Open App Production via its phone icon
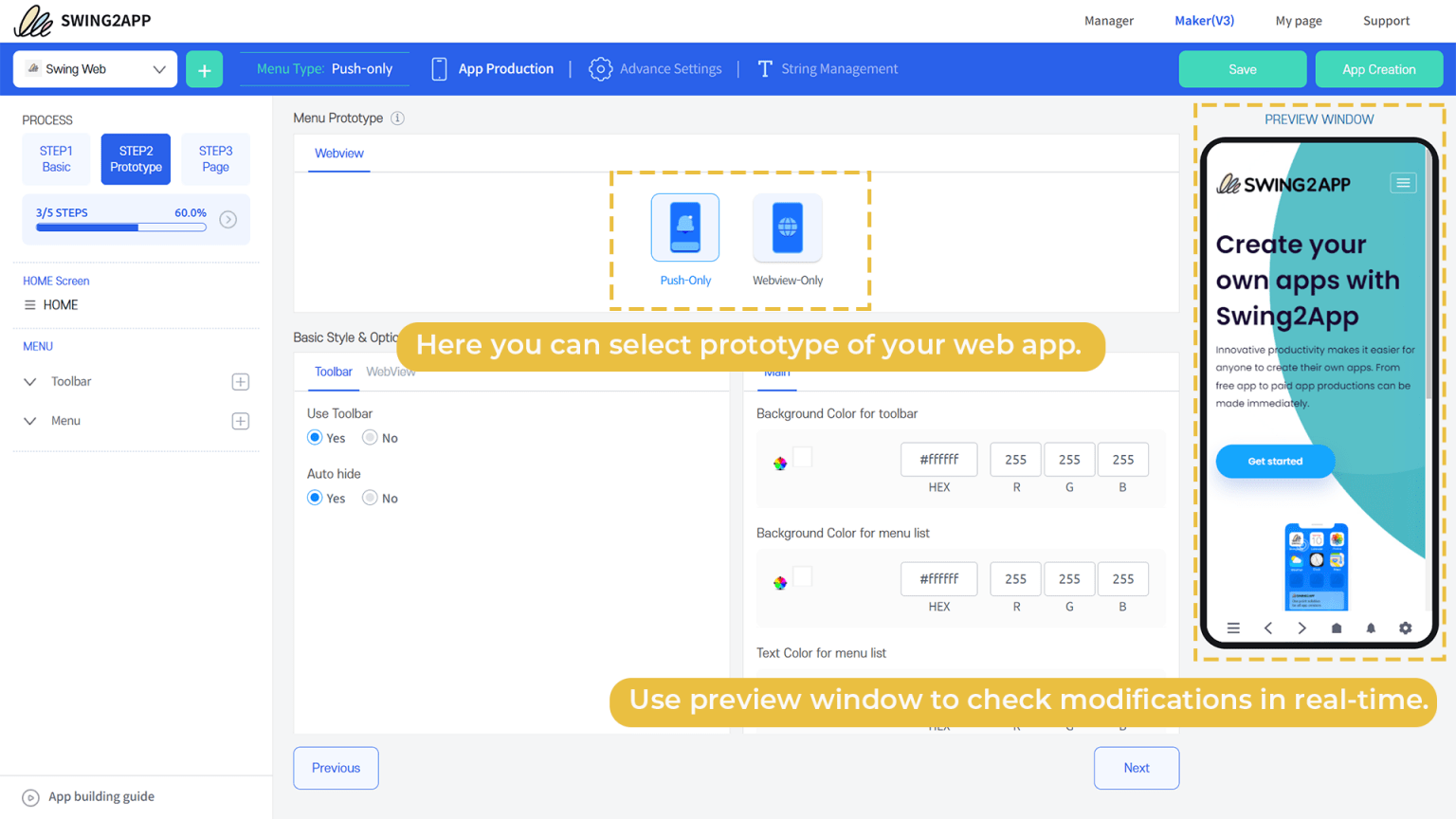Image resolution: width=1456 pixels, height=819 pixels. point(439,68)
